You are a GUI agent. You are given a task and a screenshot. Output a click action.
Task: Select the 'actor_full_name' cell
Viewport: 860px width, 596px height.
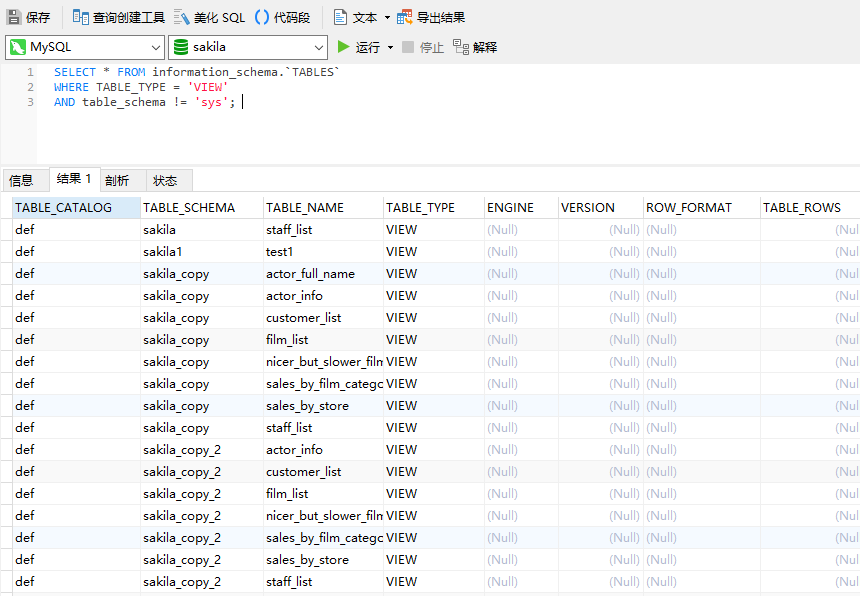[324, 274]
